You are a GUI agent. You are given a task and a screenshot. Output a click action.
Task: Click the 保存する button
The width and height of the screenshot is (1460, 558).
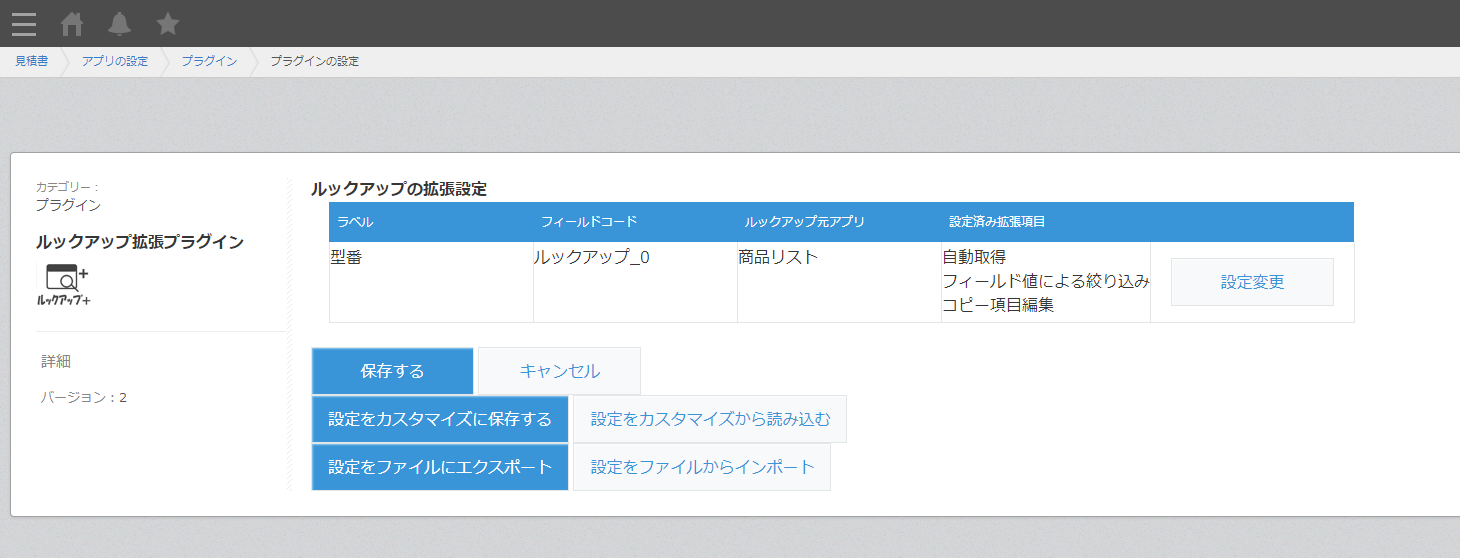393,371
